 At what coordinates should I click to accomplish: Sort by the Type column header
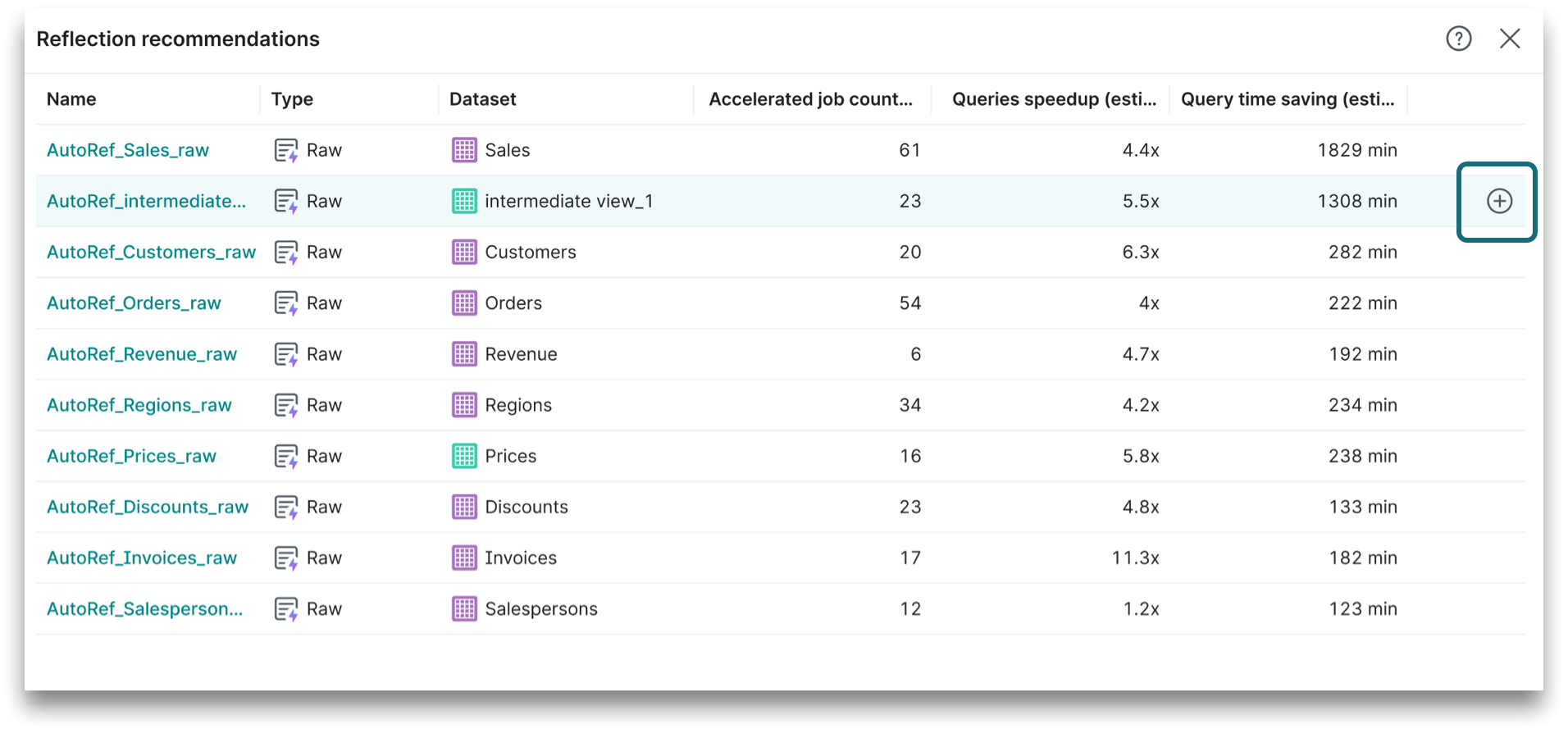(x=292, y=99)
